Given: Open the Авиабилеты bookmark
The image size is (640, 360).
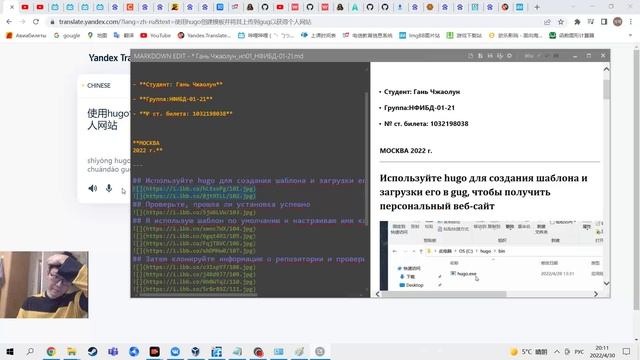Looking at the screenshot, I should coord(26,36).
